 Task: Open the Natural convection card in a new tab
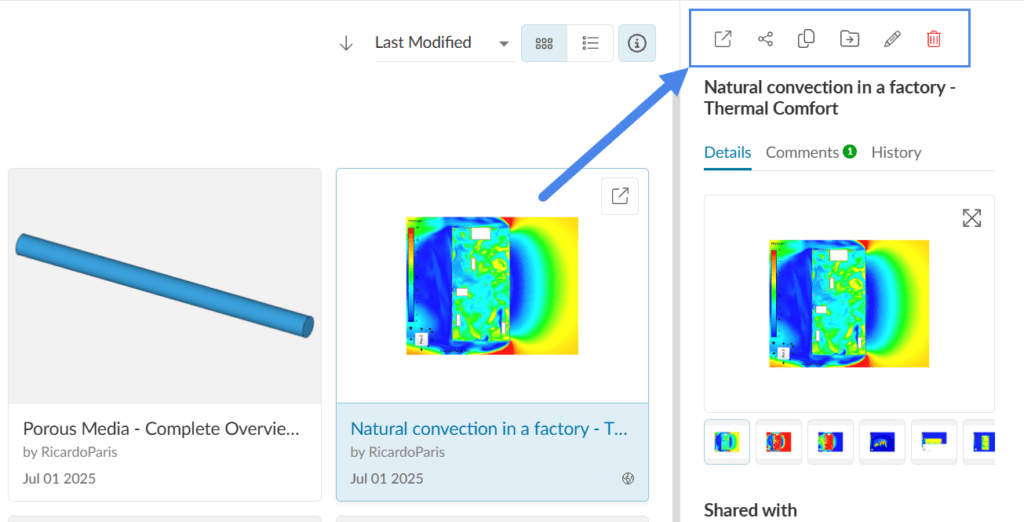(x=620, y=196)
